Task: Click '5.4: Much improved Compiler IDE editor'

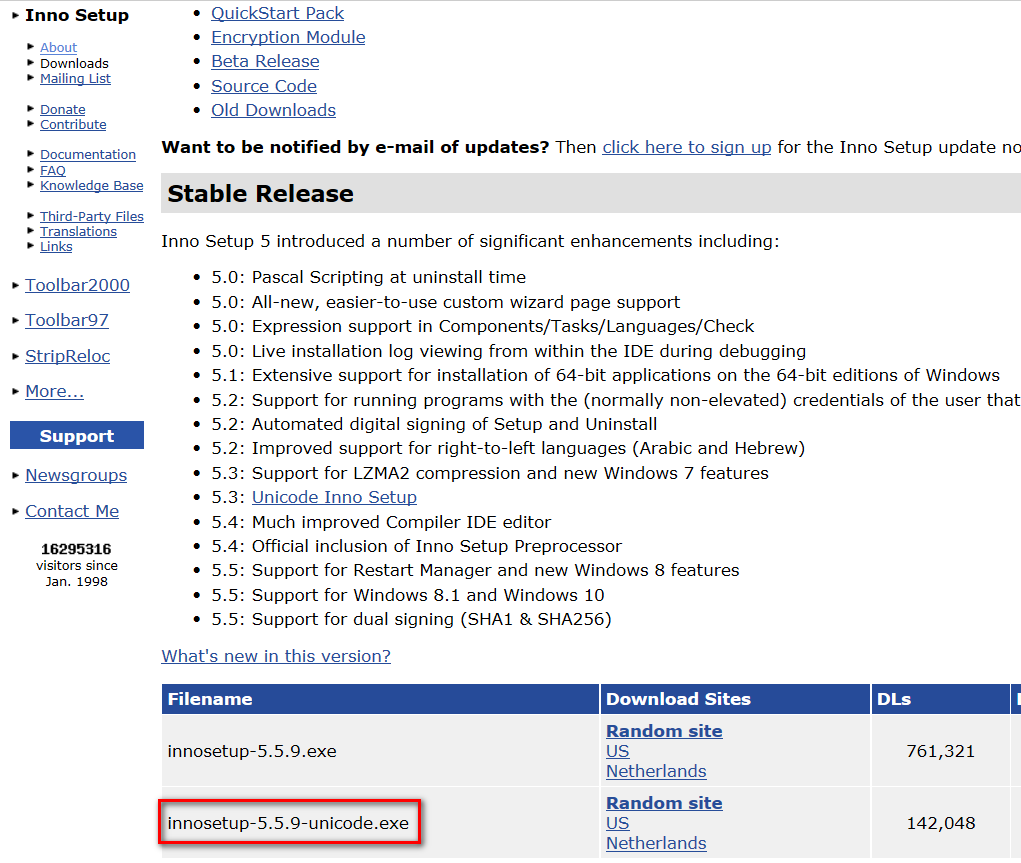Action: click(x=381, y=522)
